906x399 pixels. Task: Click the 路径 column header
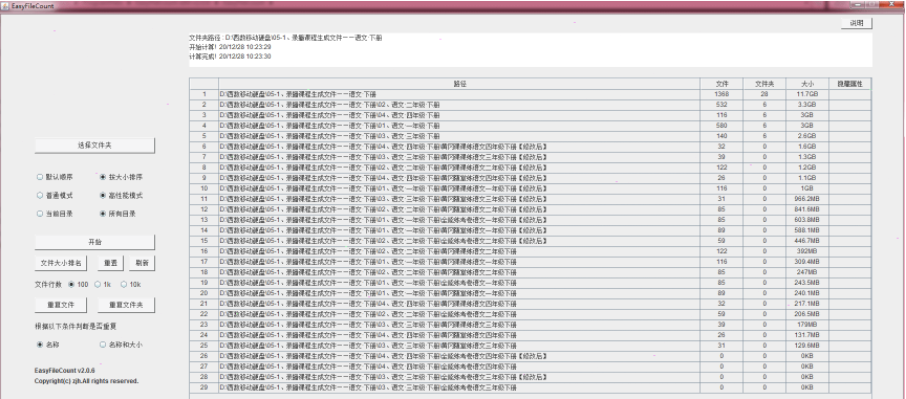coord(459,84)
